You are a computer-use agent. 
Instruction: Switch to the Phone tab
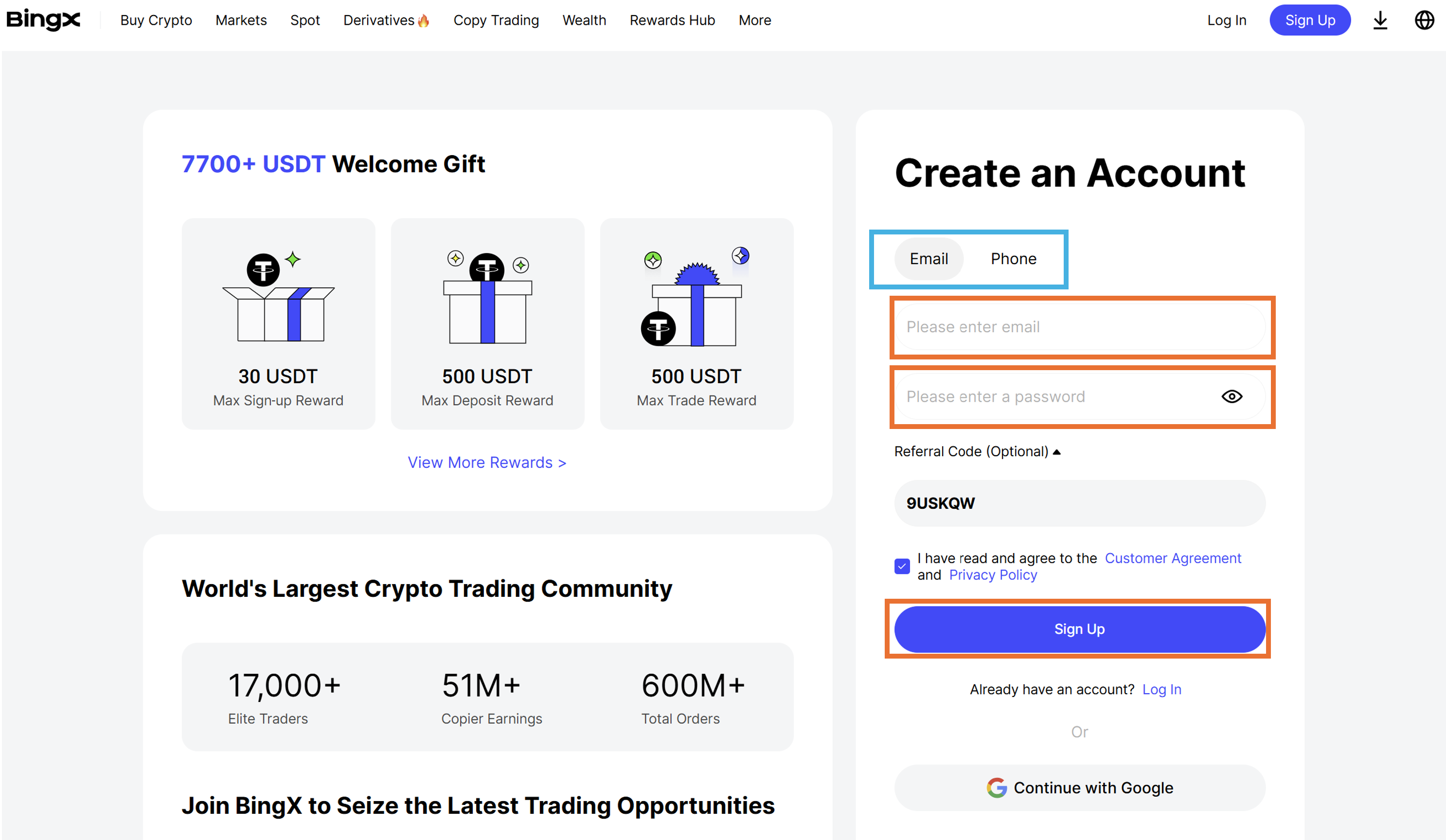coord(1013,259)
